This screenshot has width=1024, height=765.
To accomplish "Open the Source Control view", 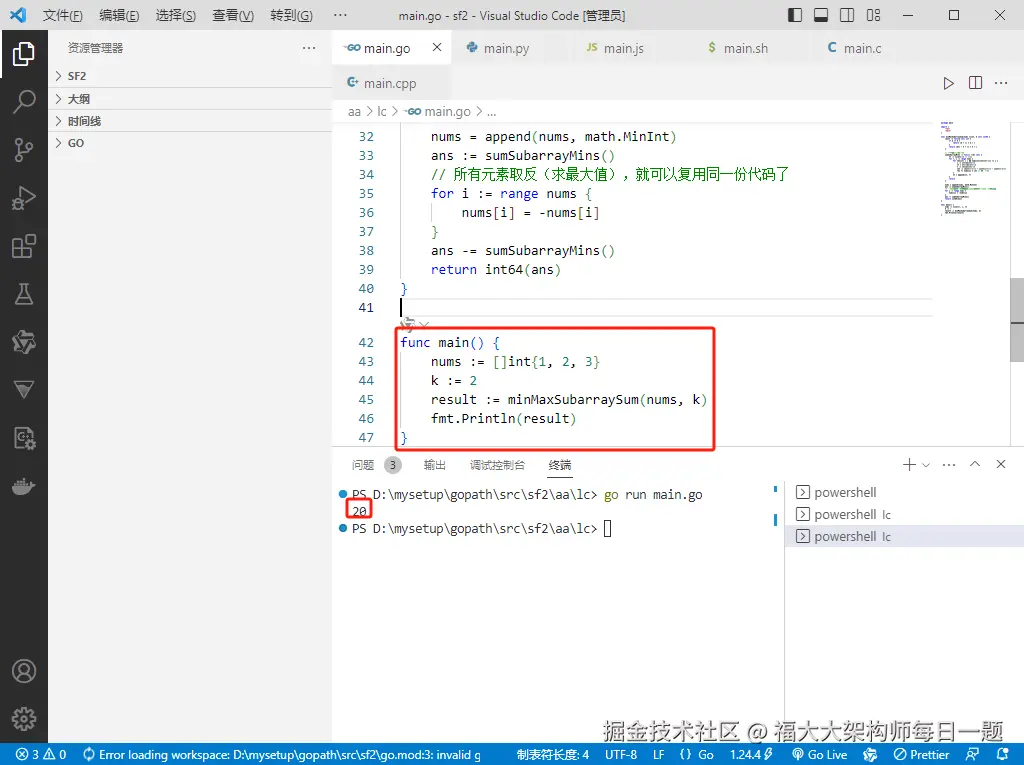I will [x=24, y=150].
